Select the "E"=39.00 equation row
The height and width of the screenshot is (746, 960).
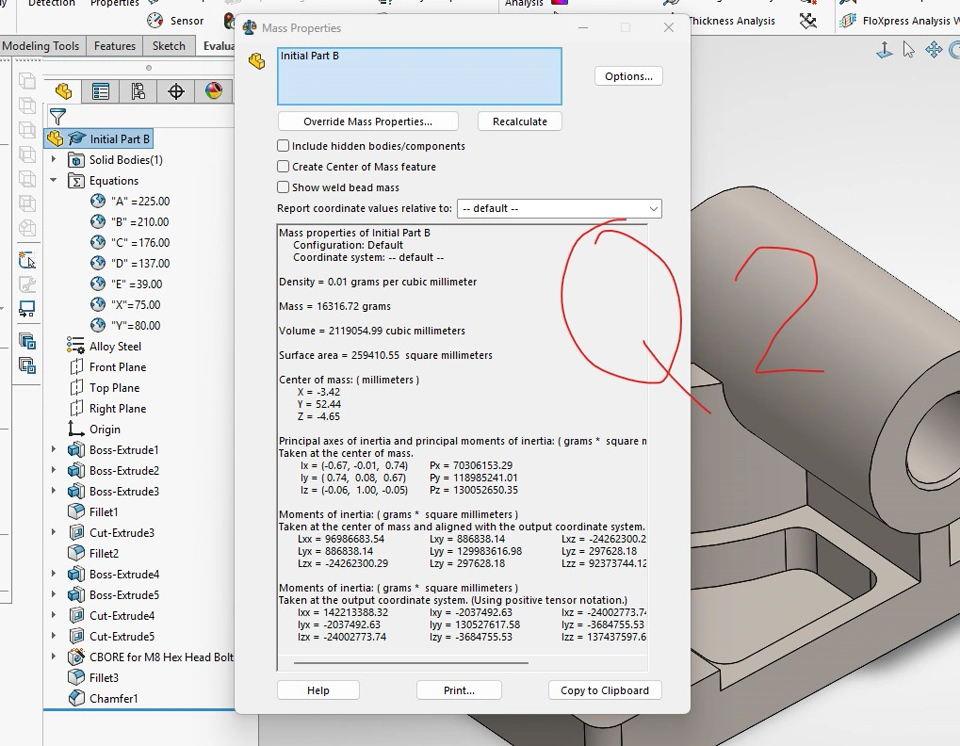[x=126, y=284]
